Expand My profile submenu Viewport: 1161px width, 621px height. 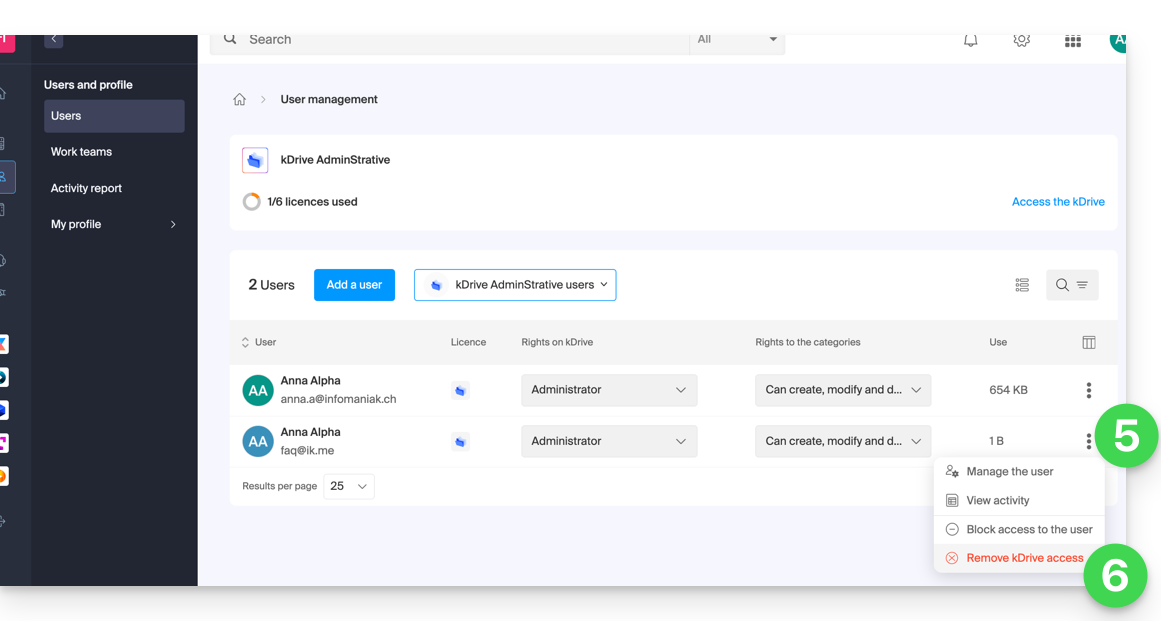(113, 224)
